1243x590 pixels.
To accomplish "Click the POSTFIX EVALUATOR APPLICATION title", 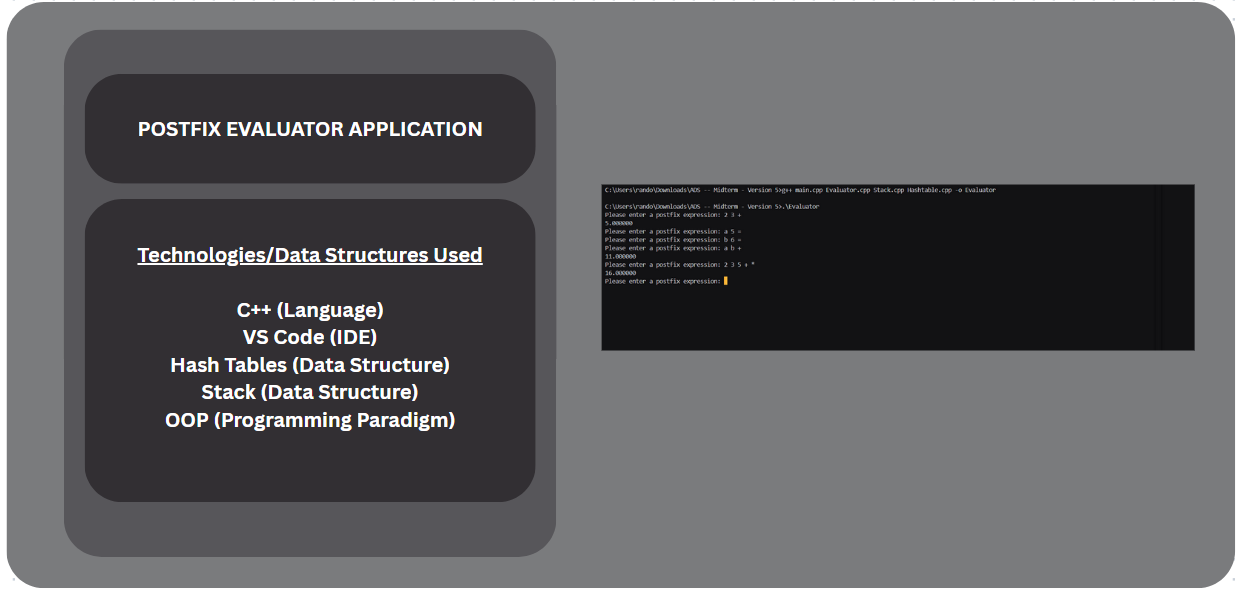I will (310, 129).
